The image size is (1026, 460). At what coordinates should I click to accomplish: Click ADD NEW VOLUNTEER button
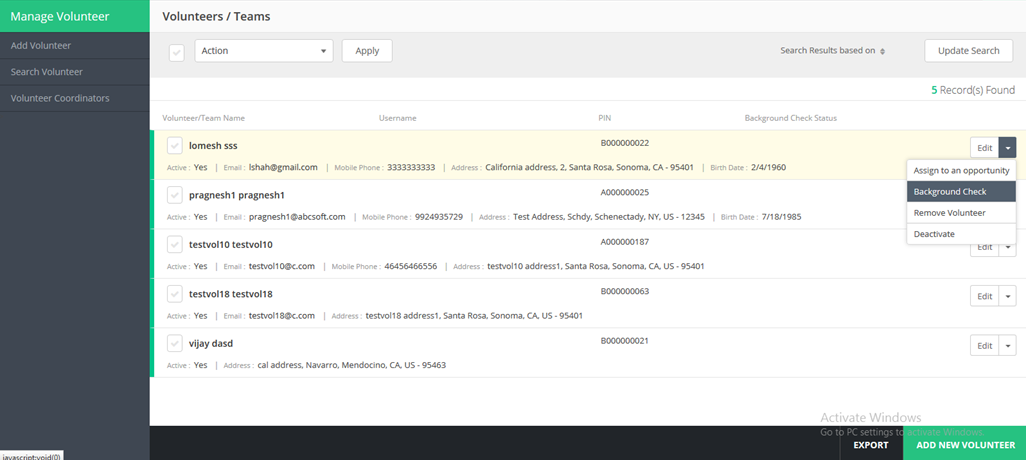tap(965, 445)
